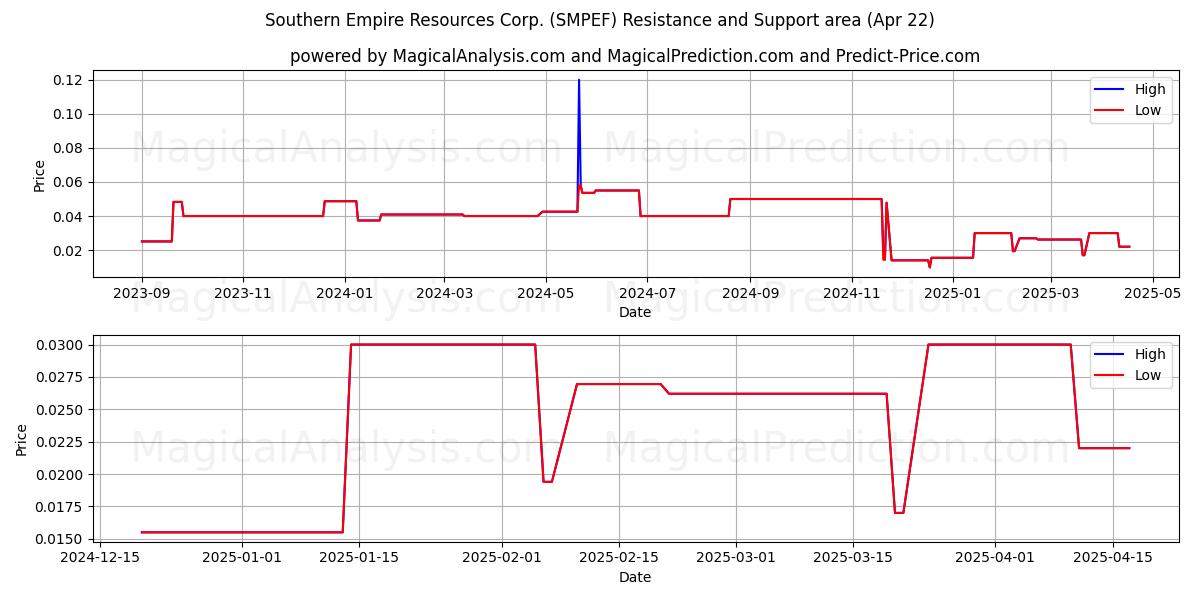Image resolution: width=1200 pixels, height=600 pixels.
Task: Click the bottom chart x-axis label '2025-01-01'
Action: pos(241,558)
